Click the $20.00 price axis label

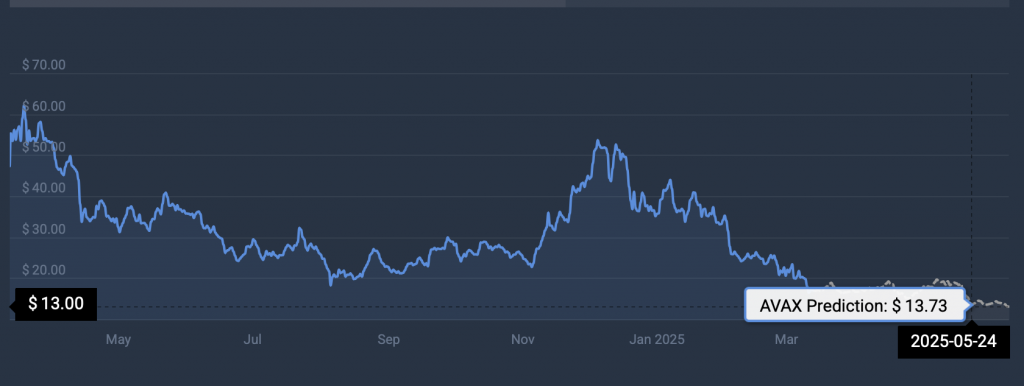[x=44, y=270]
